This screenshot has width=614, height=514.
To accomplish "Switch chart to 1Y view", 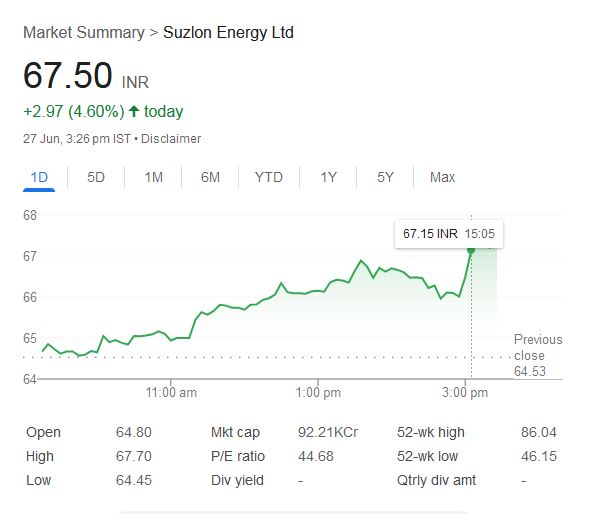I will pyautogui.click(x=328, y=177).
